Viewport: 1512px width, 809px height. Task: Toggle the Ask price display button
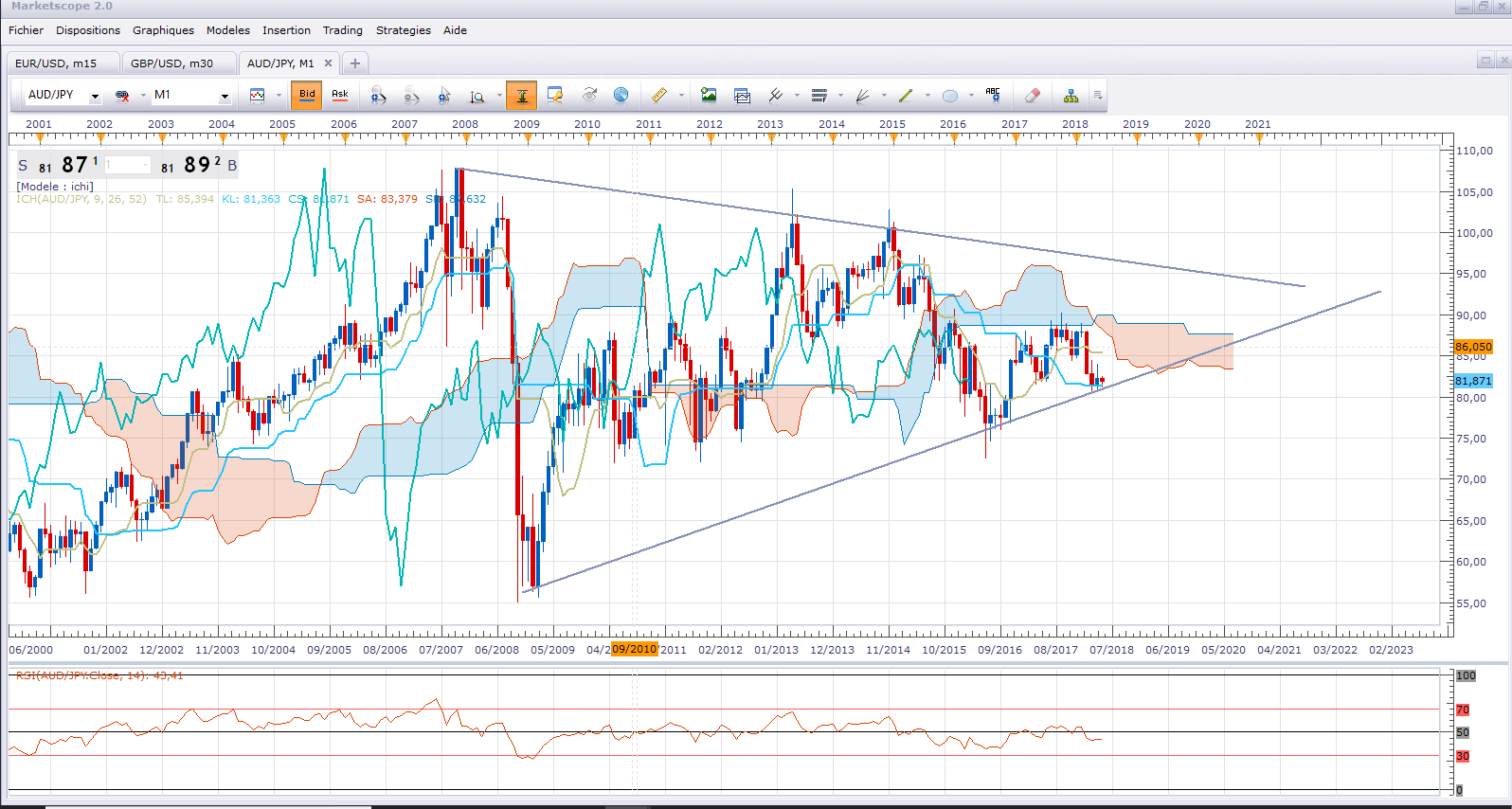[340, 96]
